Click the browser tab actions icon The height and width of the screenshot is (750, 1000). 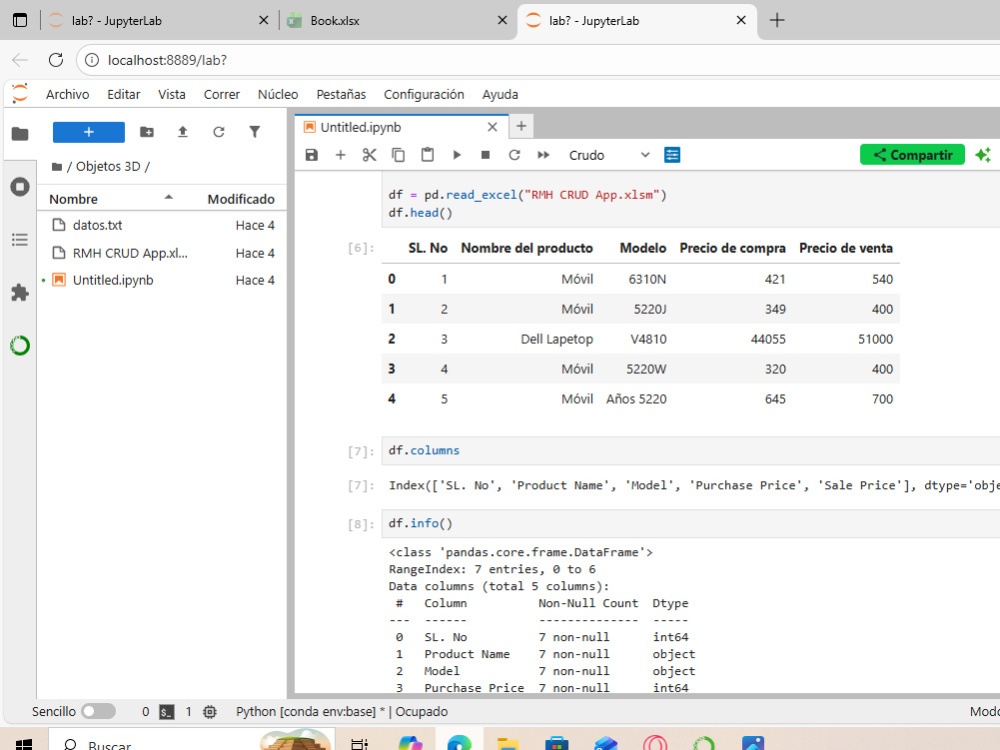click(x=20, y=20)
